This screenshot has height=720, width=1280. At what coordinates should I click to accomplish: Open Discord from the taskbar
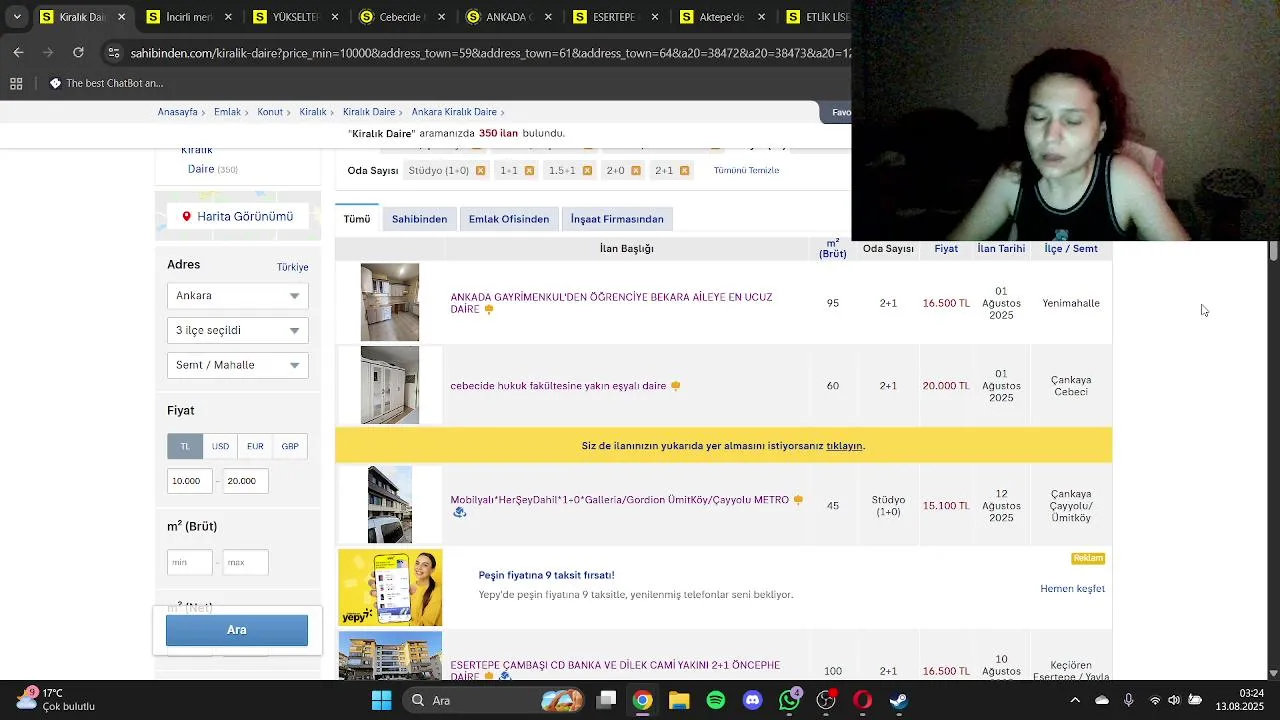753,700
